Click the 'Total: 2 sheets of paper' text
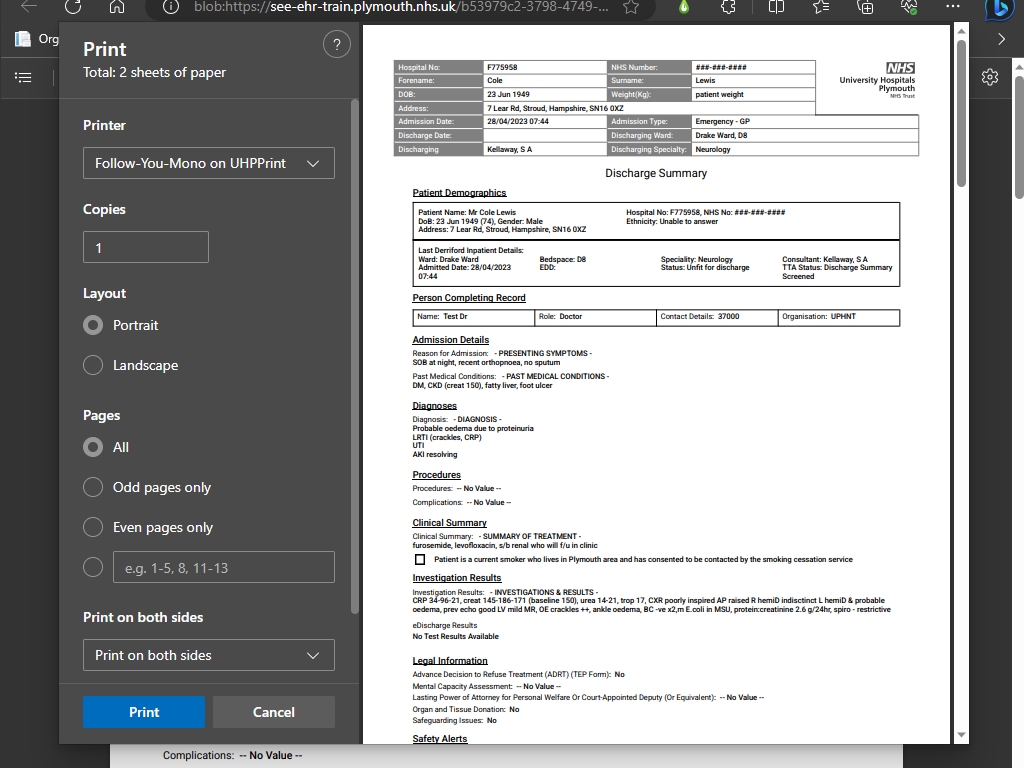 [154, 72]
